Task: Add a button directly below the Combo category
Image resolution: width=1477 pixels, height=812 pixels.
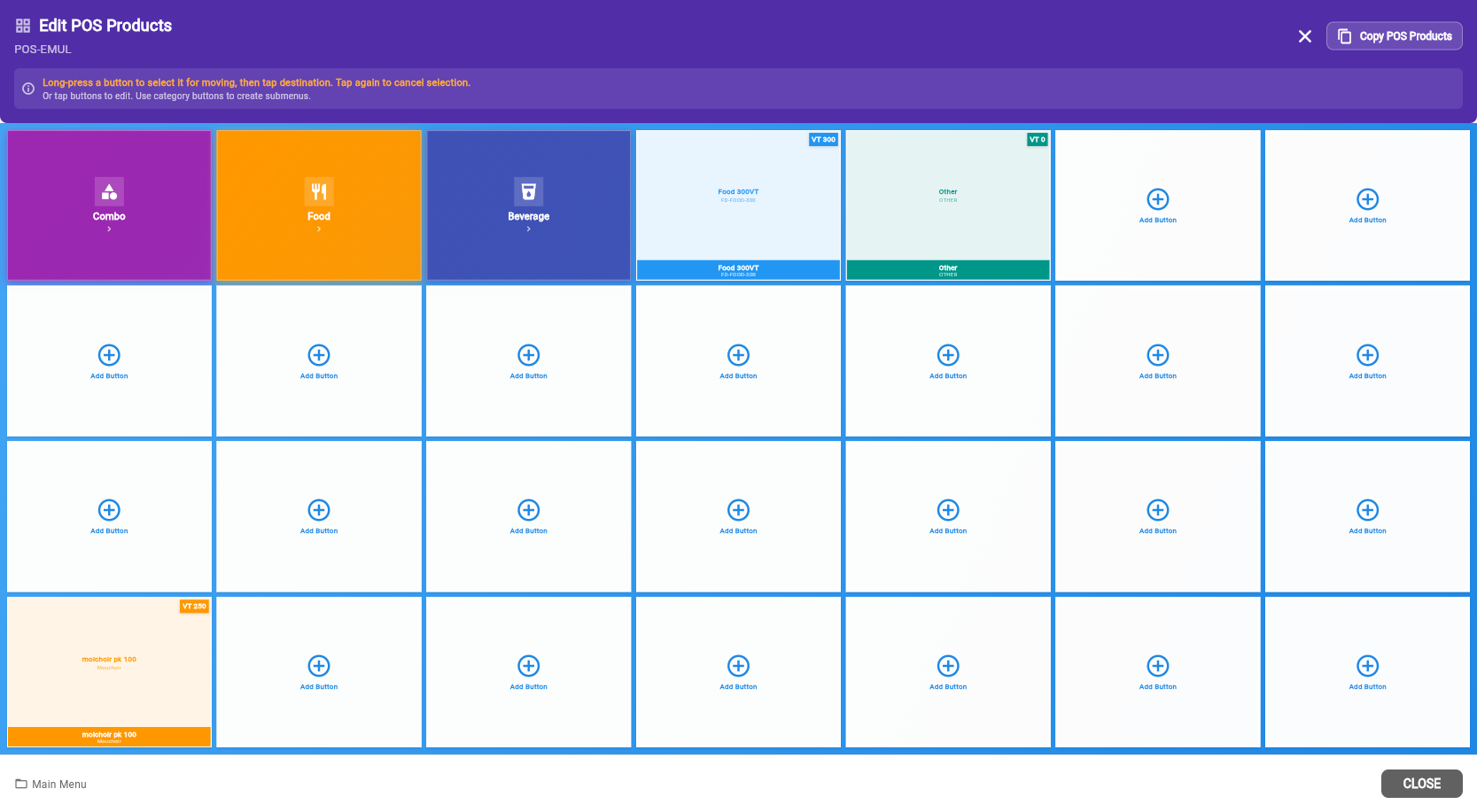Action: (109, 361)
